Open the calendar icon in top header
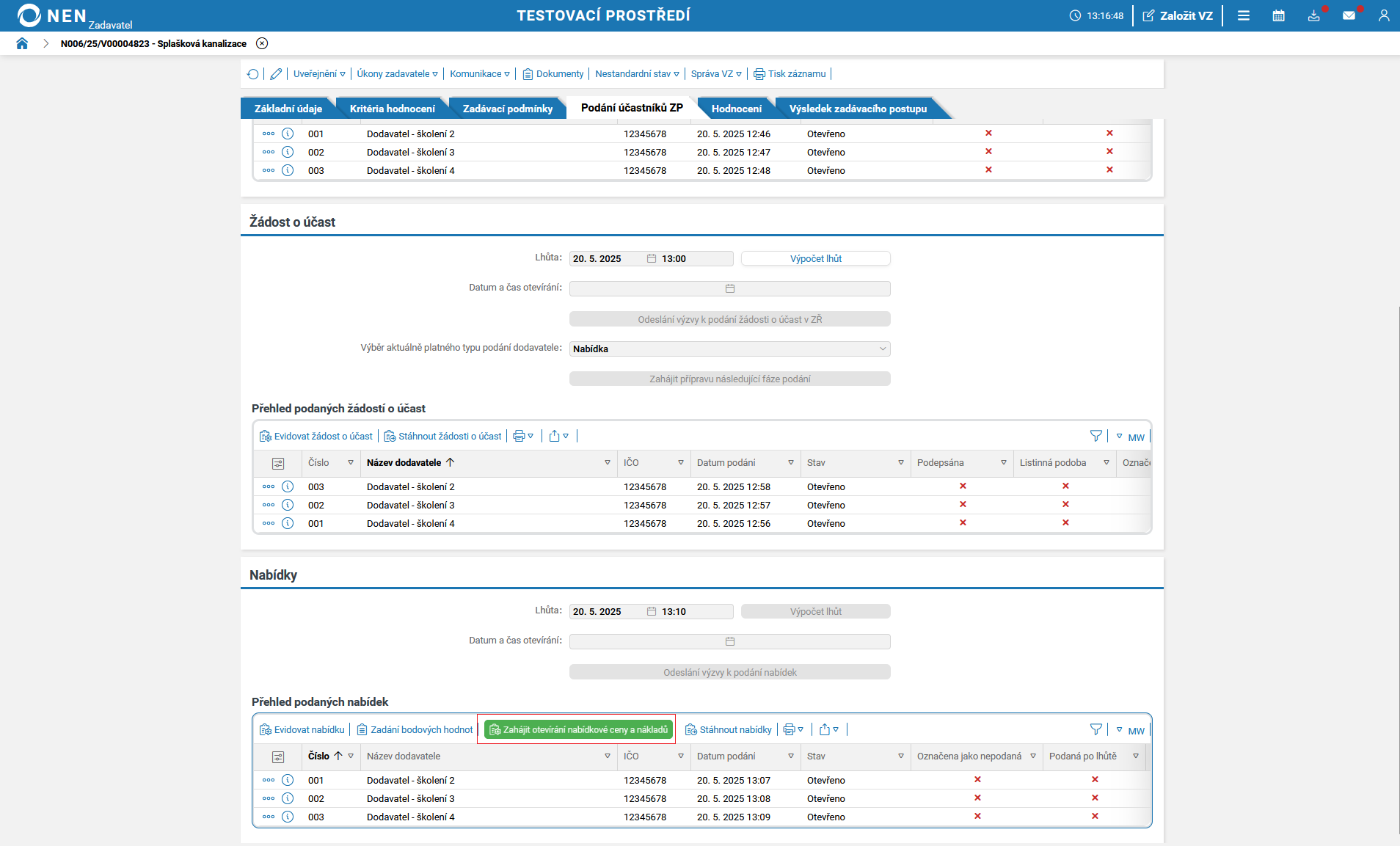This screenshot has height=846, width=1400. pyautogui.click(x=1278, y=15)
